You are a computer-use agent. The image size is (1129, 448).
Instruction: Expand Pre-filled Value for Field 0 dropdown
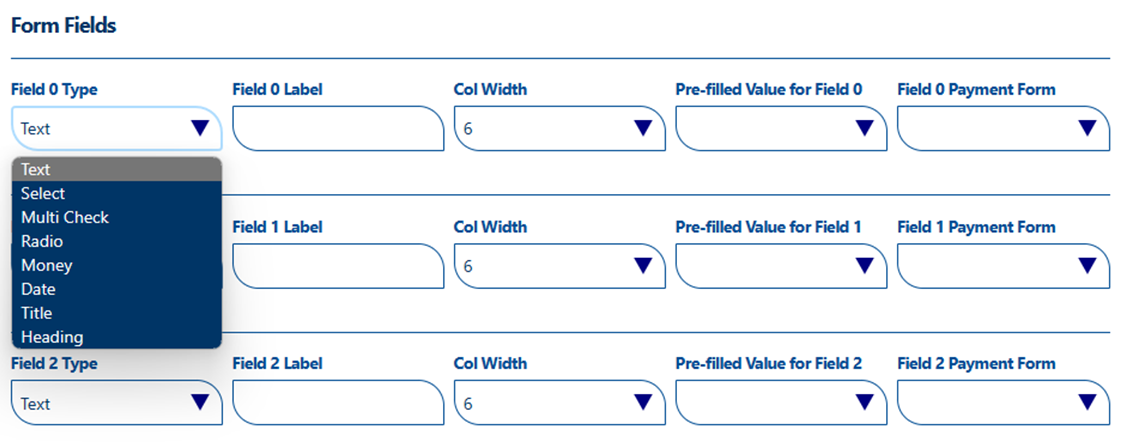(x=781, y=128)
